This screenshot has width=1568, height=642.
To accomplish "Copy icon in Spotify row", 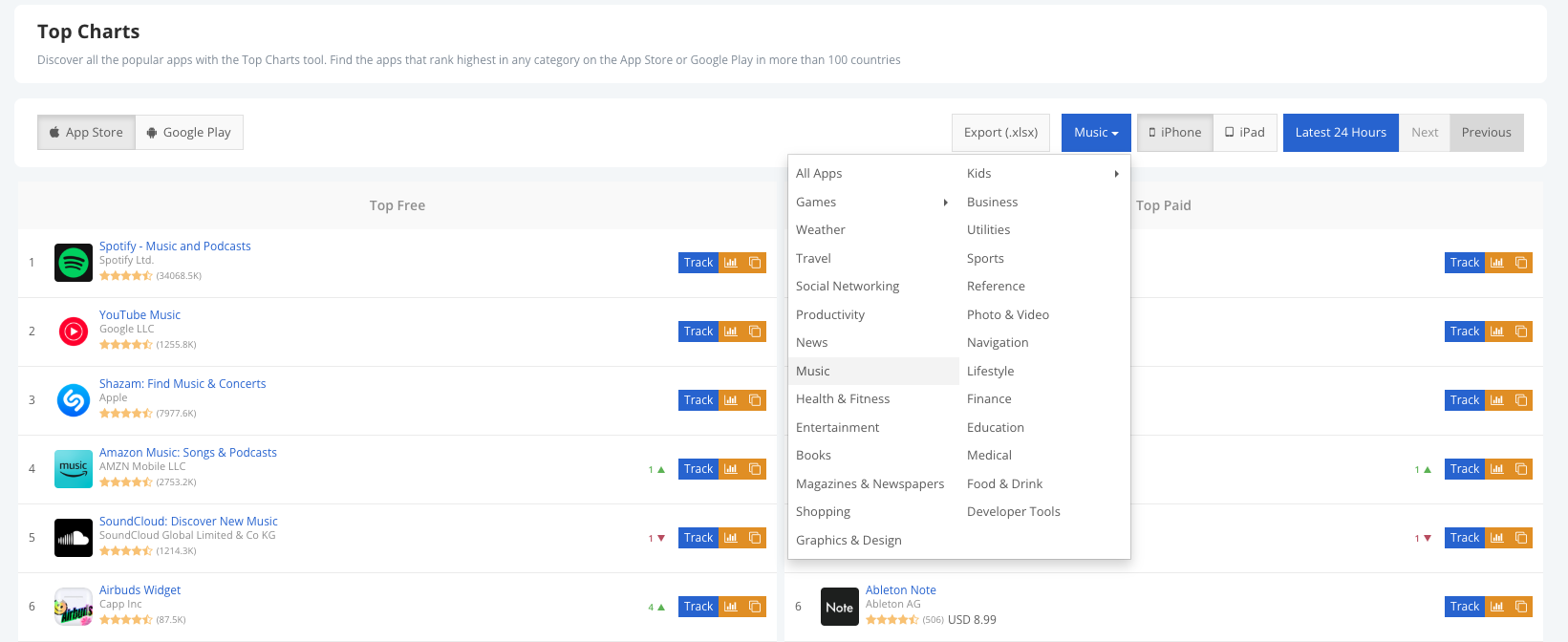I will pos(755,263).
